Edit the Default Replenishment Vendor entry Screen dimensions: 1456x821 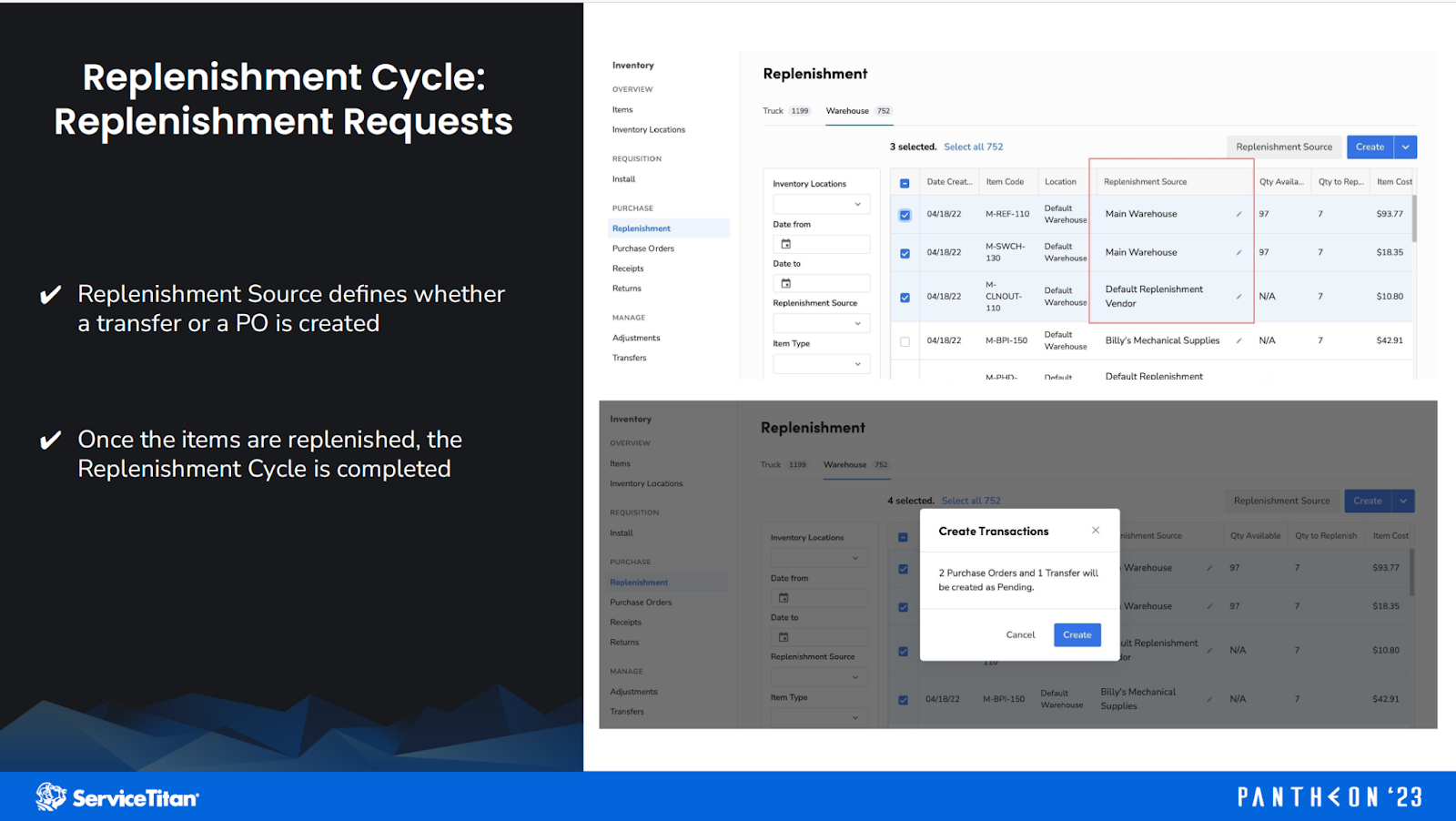[x=1239, y=296]
